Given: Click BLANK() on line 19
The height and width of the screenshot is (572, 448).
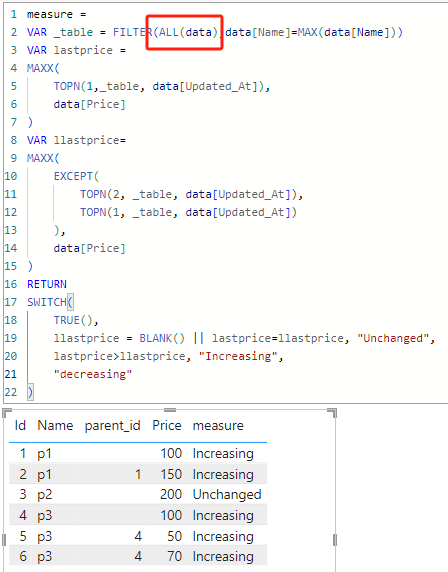Looking at the screenshot, I should click(162, 338).
